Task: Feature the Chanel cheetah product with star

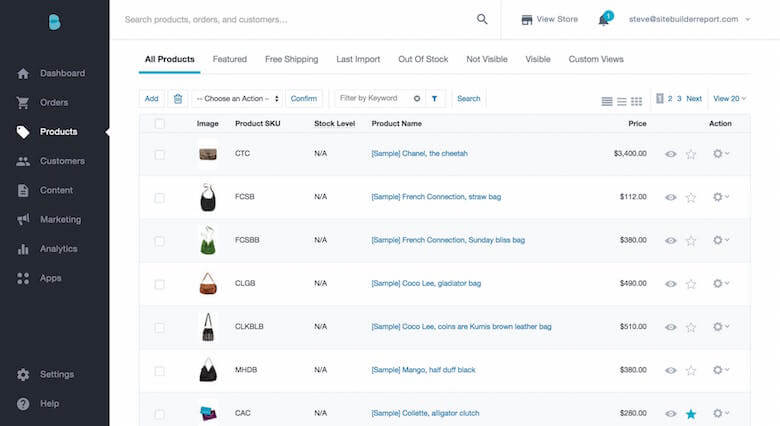Action: (691, 155)
